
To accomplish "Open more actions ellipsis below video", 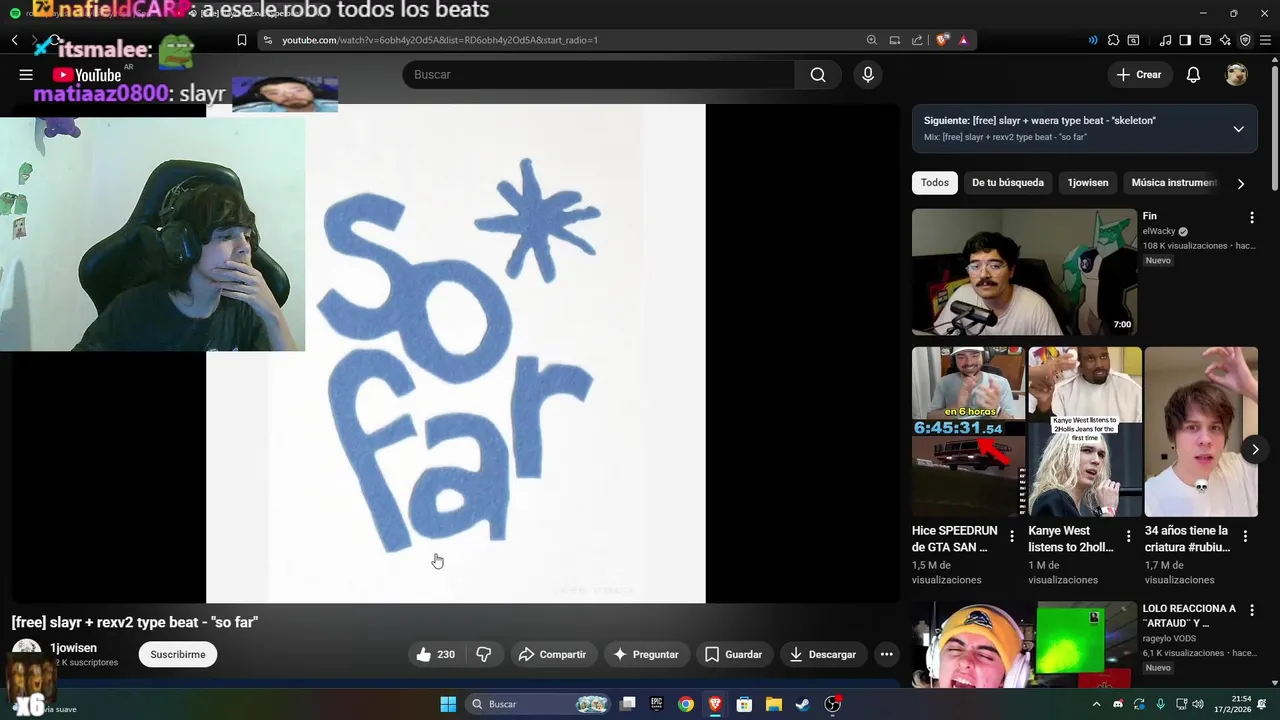I will [886, 654].
